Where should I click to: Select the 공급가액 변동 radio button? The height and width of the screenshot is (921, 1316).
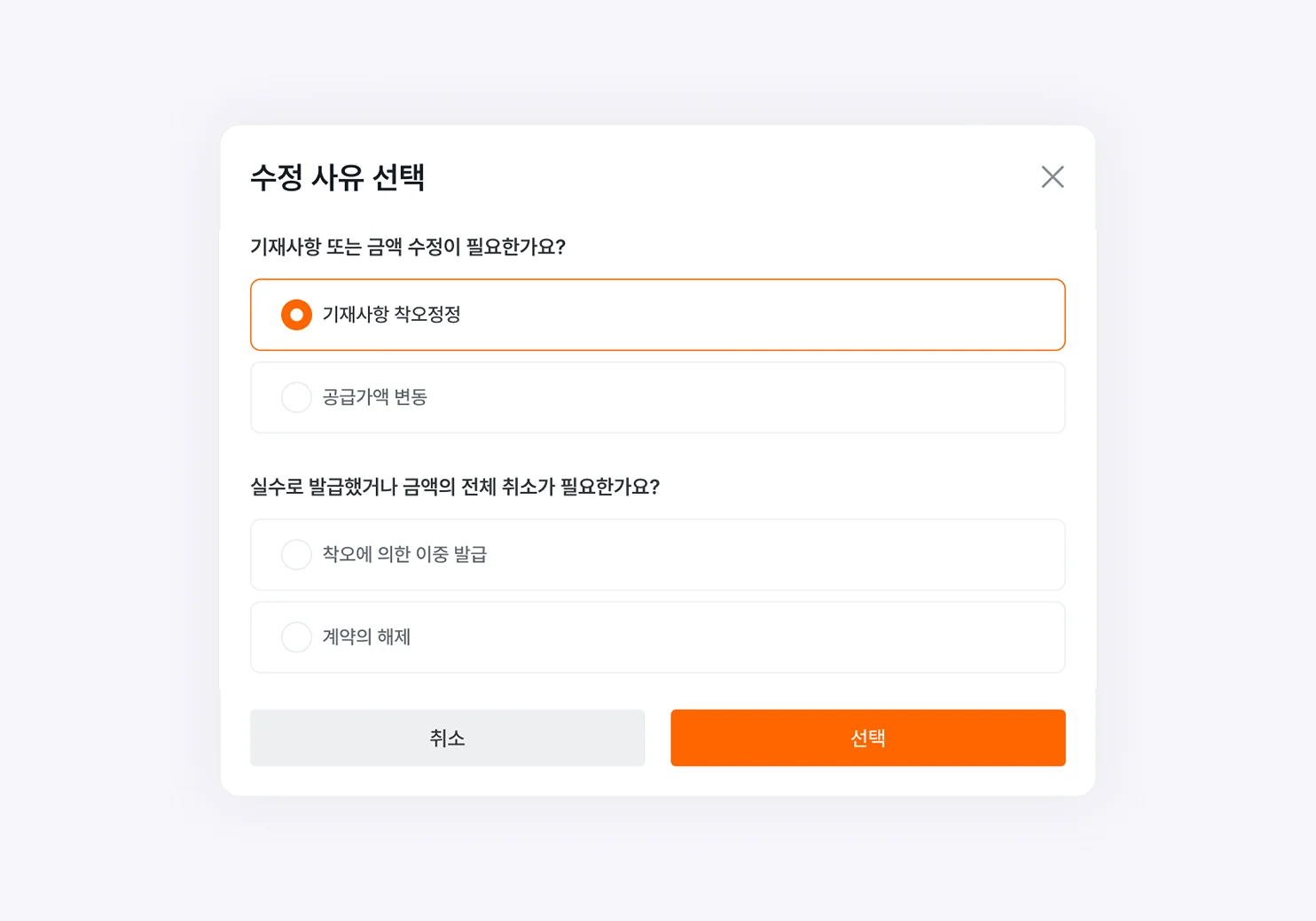[296, 397]
